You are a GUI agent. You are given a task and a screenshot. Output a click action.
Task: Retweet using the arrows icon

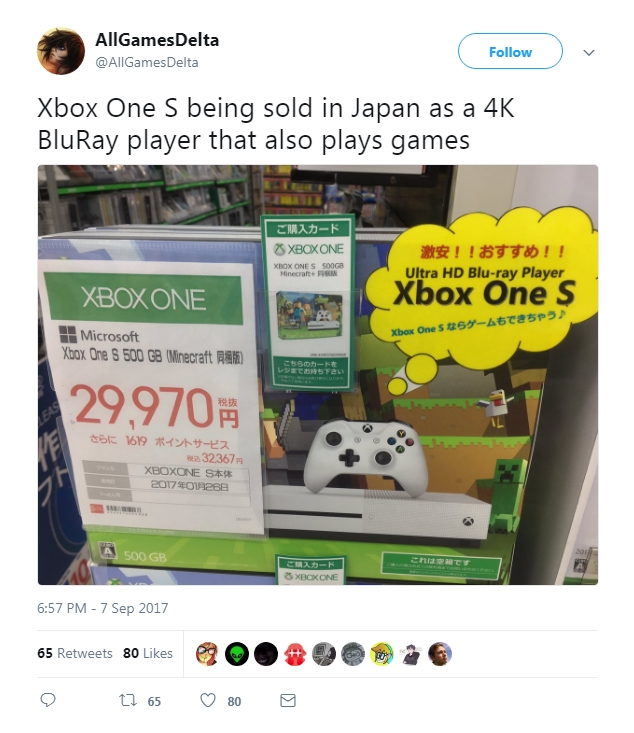click(128, 700)
